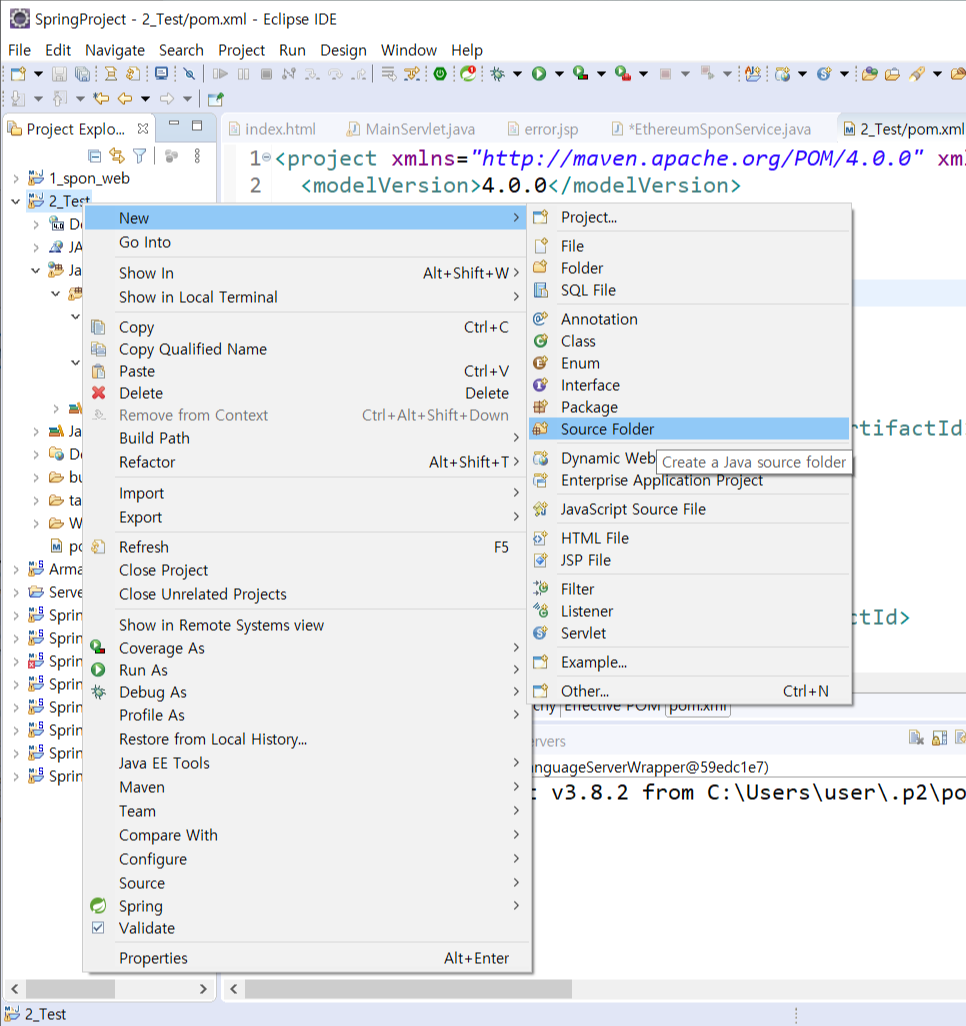Minimize the Project Explorer view
The image size is (966, 1026).
(x=173, y=124)
